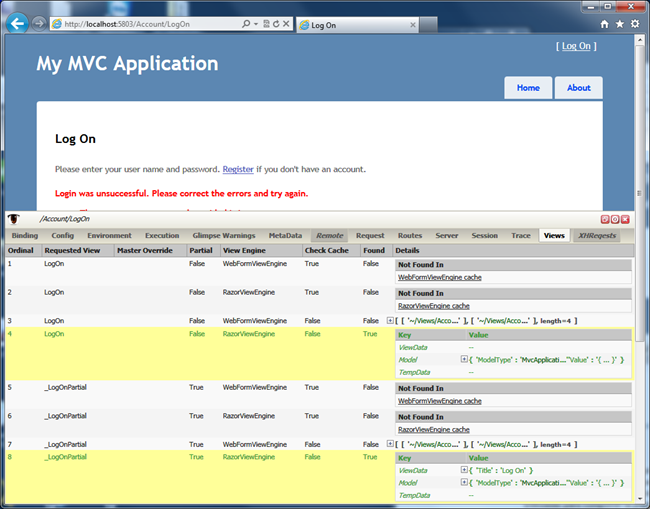650x509 pixels.
Task: Click the browser Forward arrow button
Action: 38,23
